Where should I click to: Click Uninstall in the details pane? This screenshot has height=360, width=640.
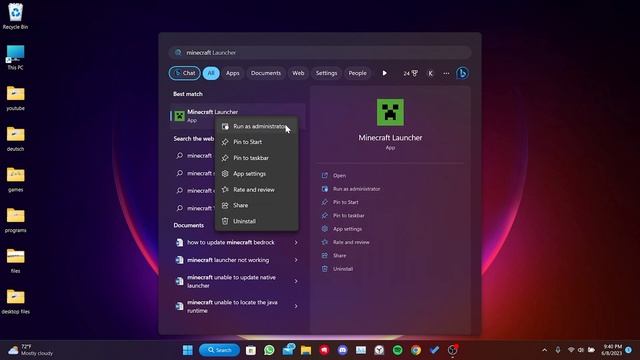click(x=337, y=269)
